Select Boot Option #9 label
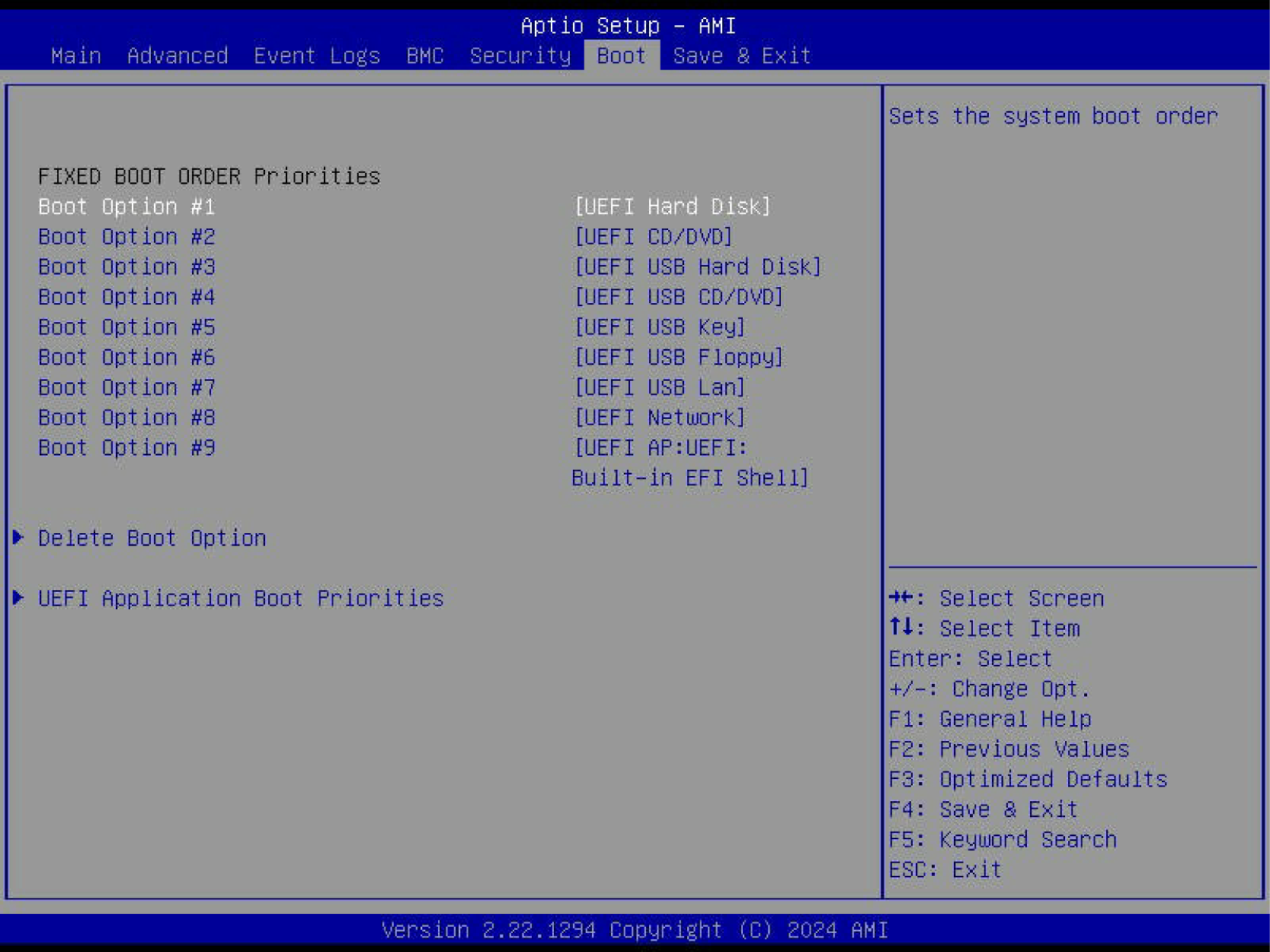Screen dimensions: 1270x952 click(x=126, y=448)
